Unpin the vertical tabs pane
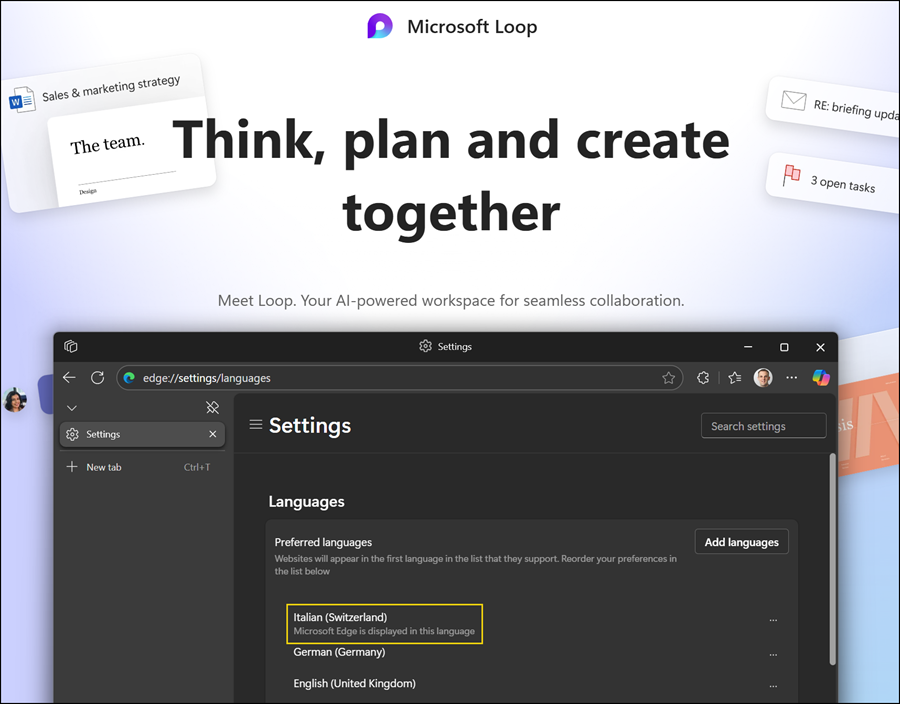Viewport: 900px width, 704px height. point(212,408)
